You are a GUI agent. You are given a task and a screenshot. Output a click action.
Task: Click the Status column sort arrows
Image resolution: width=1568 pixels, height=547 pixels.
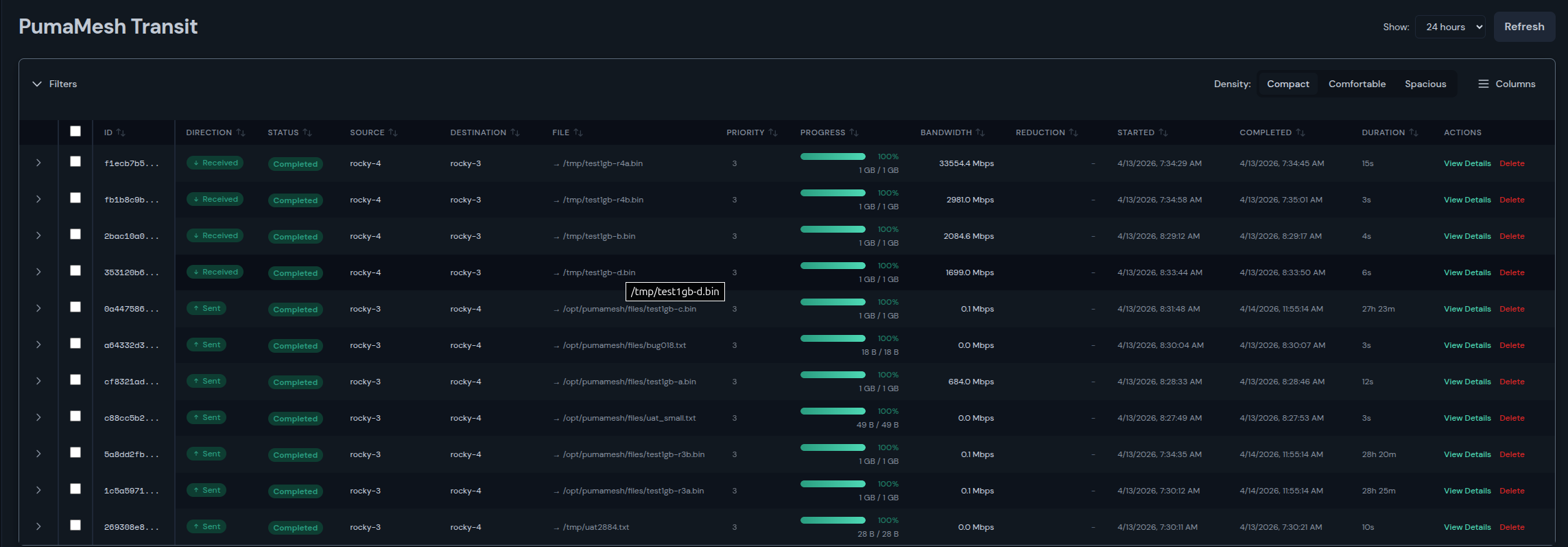307,132
